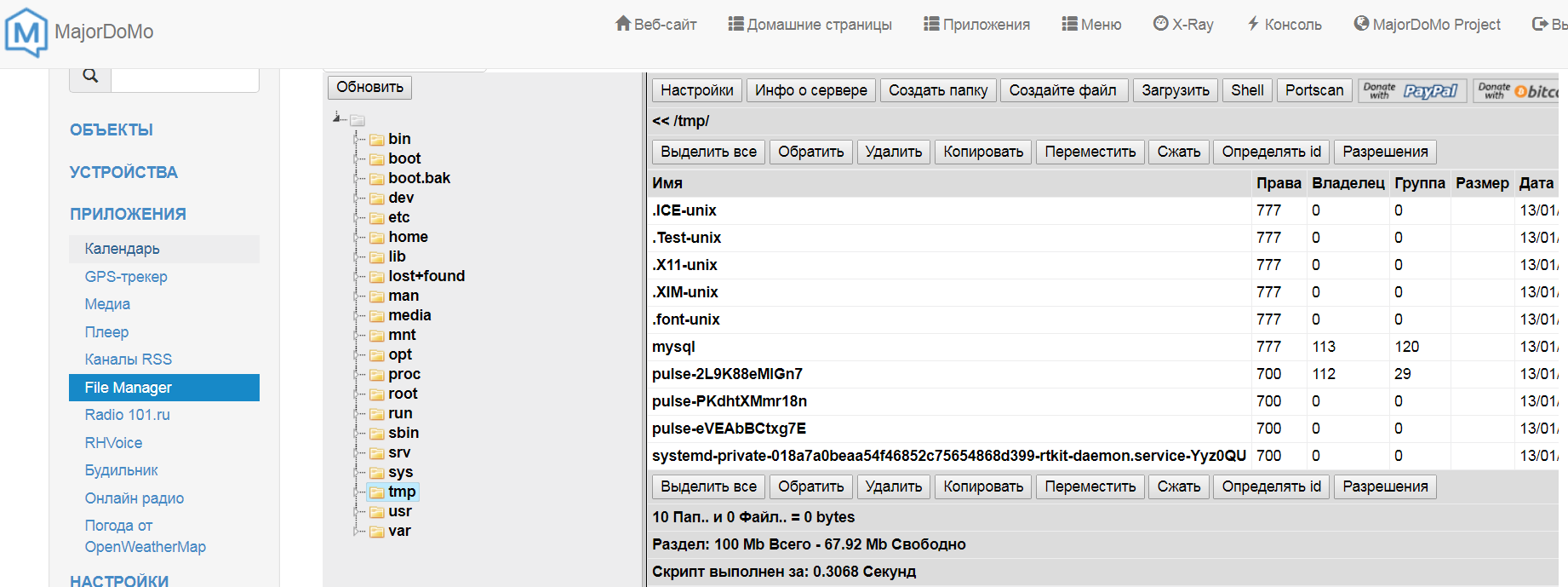The height and width of the screenshot is (587, 1568).
Task: Open the Консоль menu item
Action: (x=1284, y=25)
